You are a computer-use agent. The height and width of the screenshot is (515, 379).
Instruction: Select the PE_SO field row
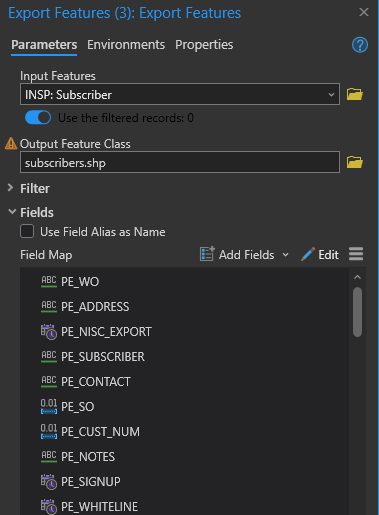click(x=184, y=407)
